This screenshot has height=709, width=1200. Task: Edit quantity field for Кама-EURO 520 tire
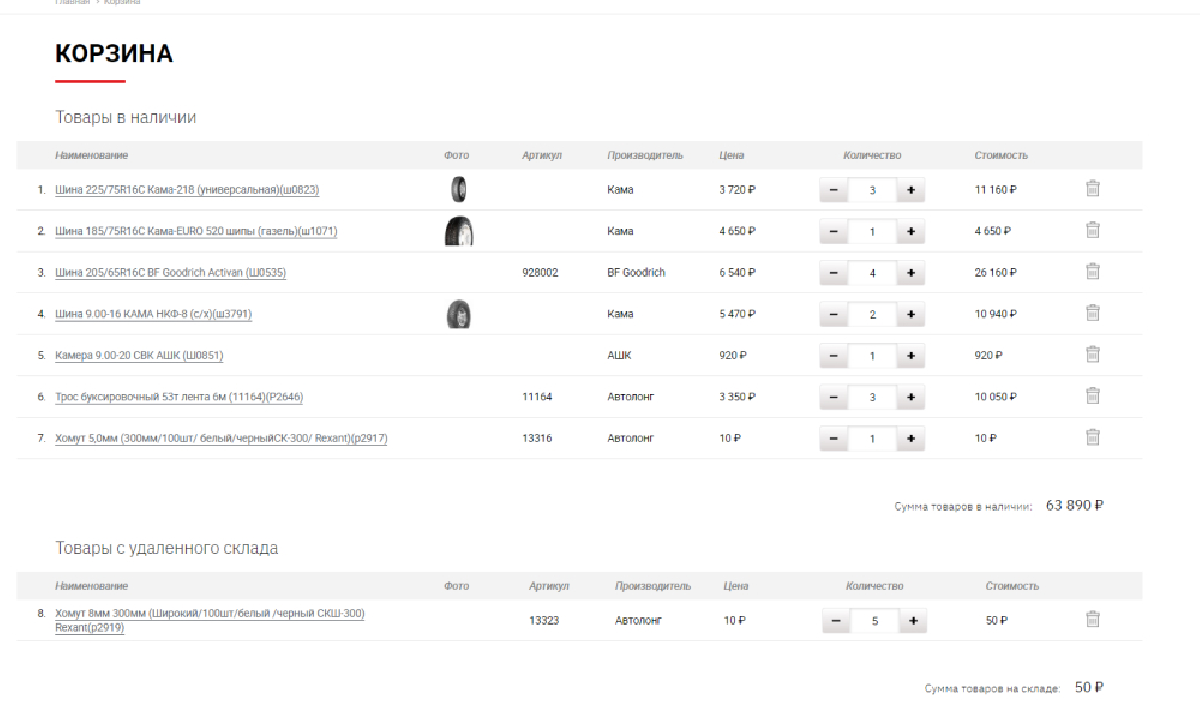click(872, 231)
